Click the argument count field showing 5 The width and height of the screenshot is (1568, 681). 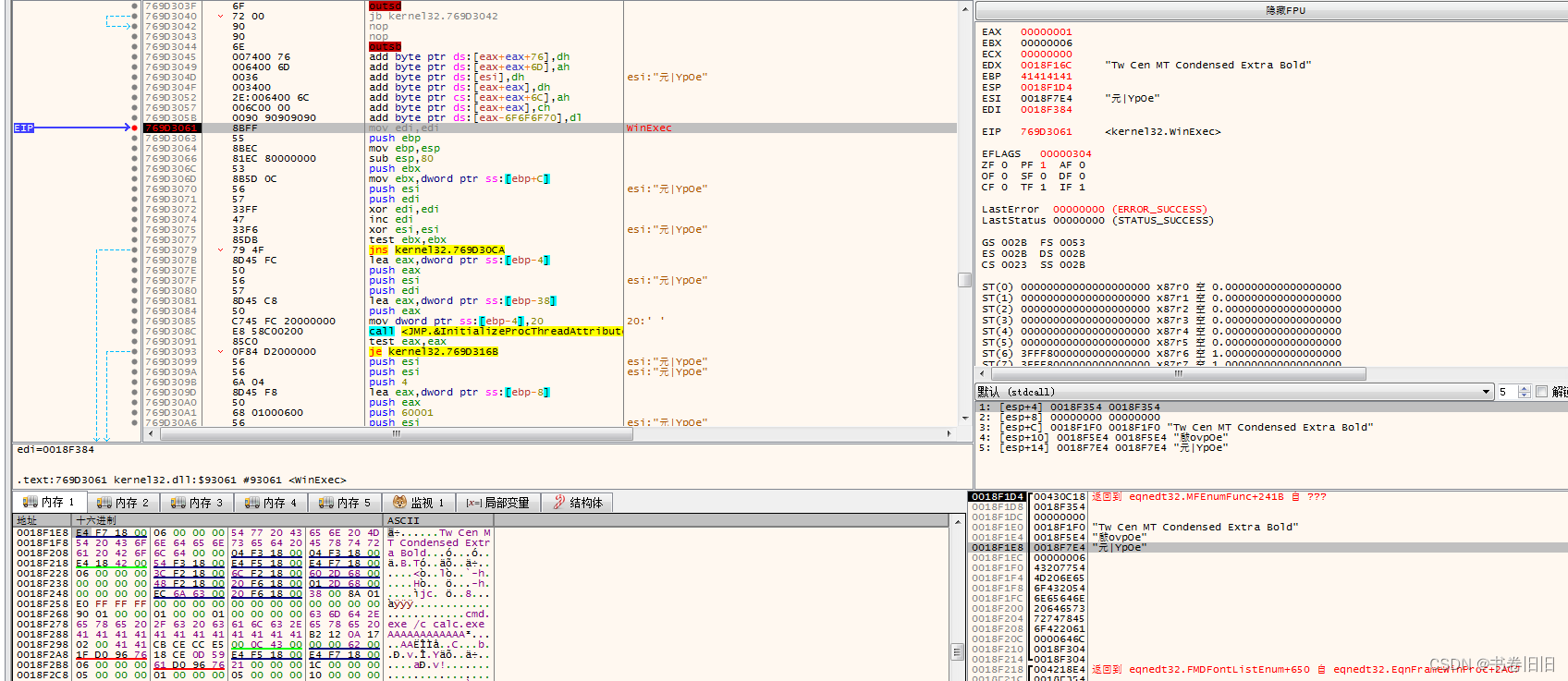pos(1507,392)
